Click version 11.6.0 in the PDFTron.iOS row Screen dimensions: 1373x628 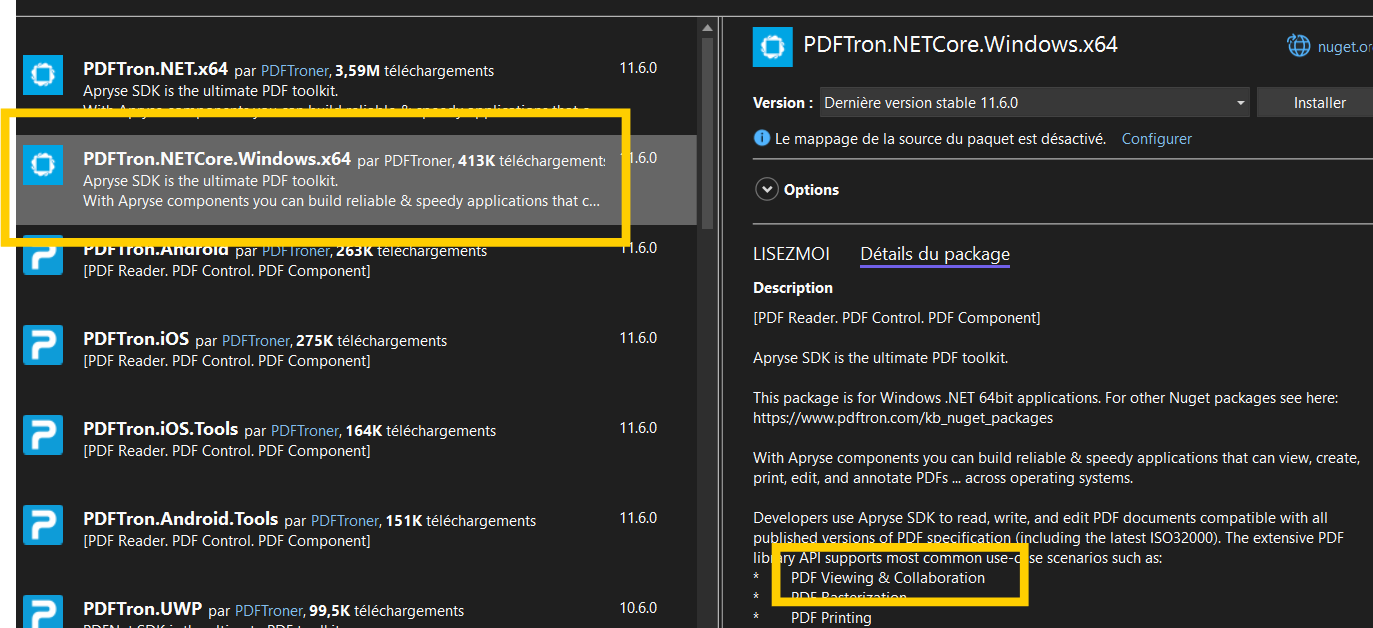[638, 338]
